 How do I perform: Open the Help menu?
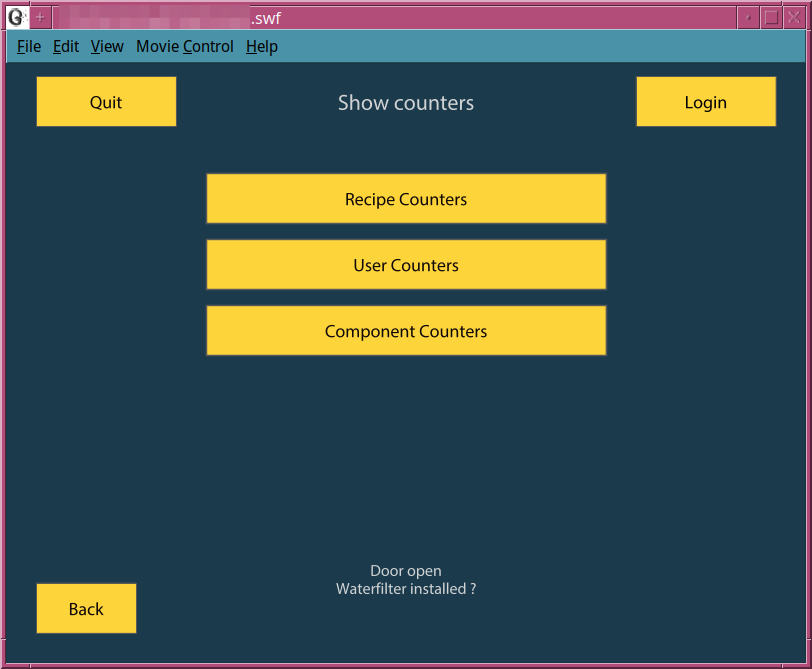click(262, 47)
